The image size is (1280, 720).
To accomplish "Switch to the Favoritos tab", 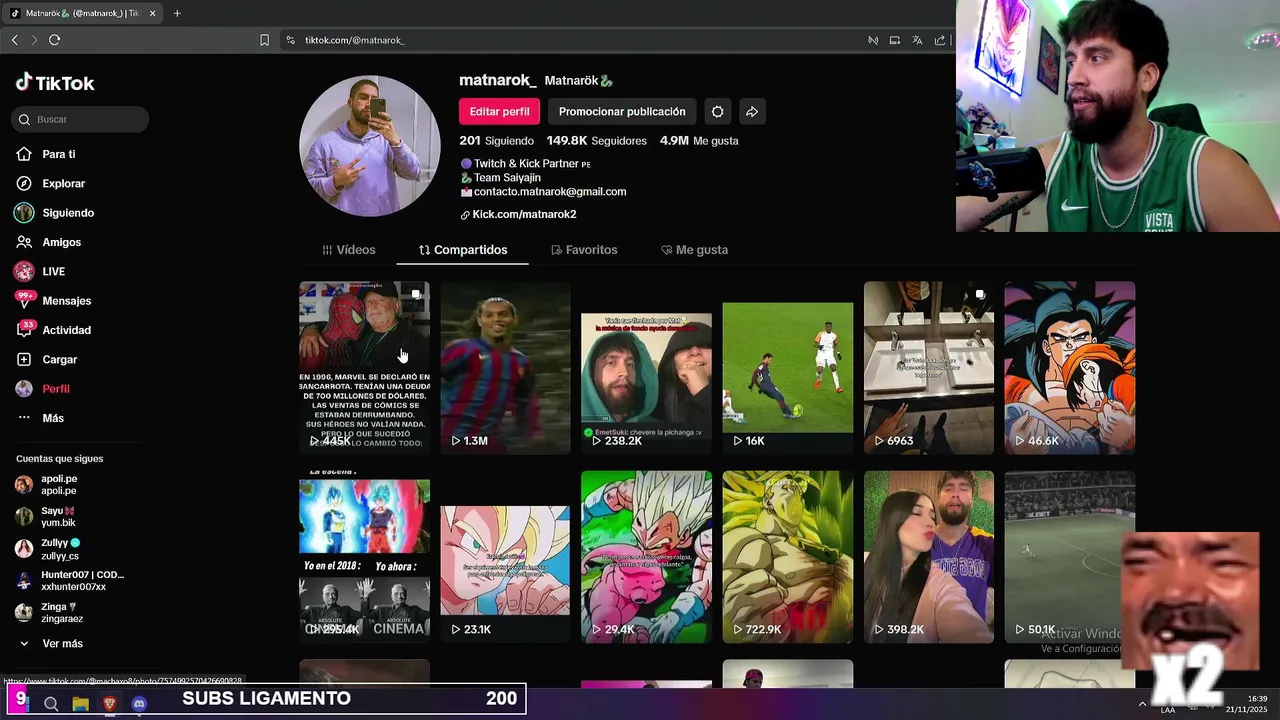I will [584, 250].
